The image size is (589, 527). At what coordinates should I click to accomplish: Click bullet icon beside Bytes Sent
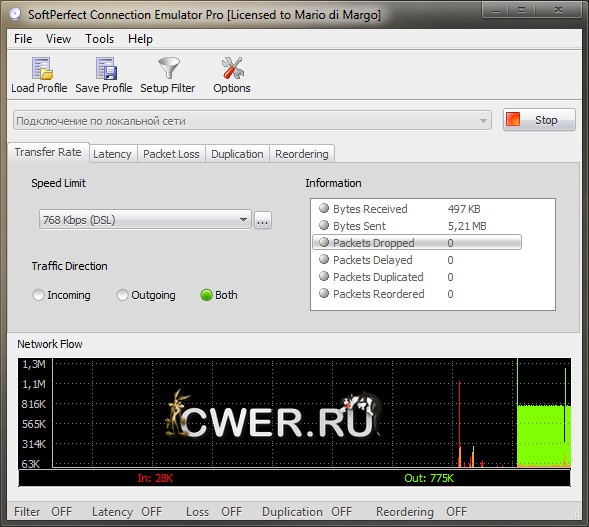click(x=324, y=225)
